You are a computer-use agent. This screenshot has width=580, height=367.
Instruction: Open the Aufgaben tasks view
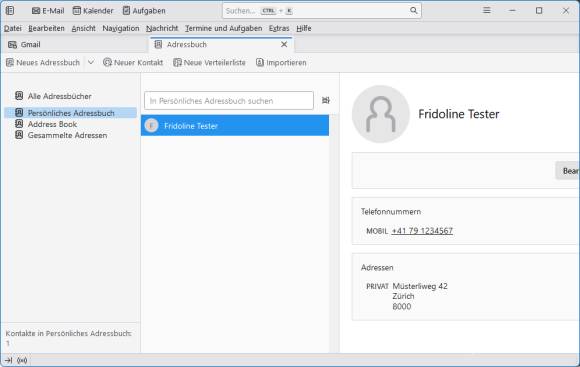pos(144,11)
